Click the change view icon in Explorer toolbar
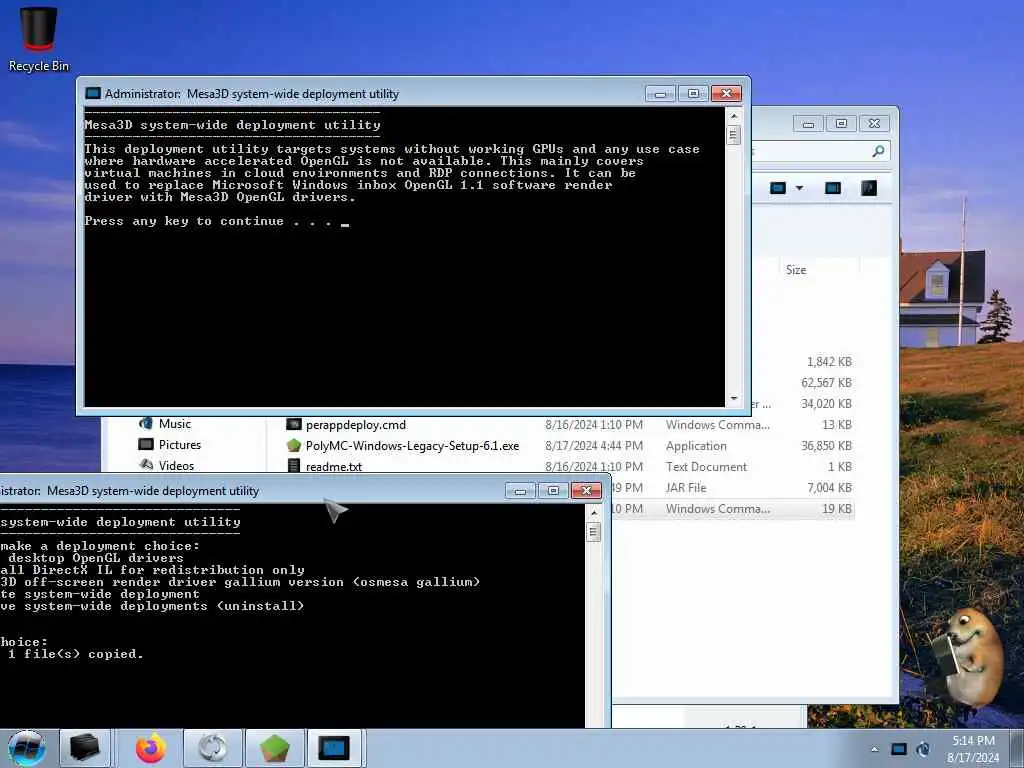Image resolution: width=1024 pixels, height=768 pixels. 778,189
